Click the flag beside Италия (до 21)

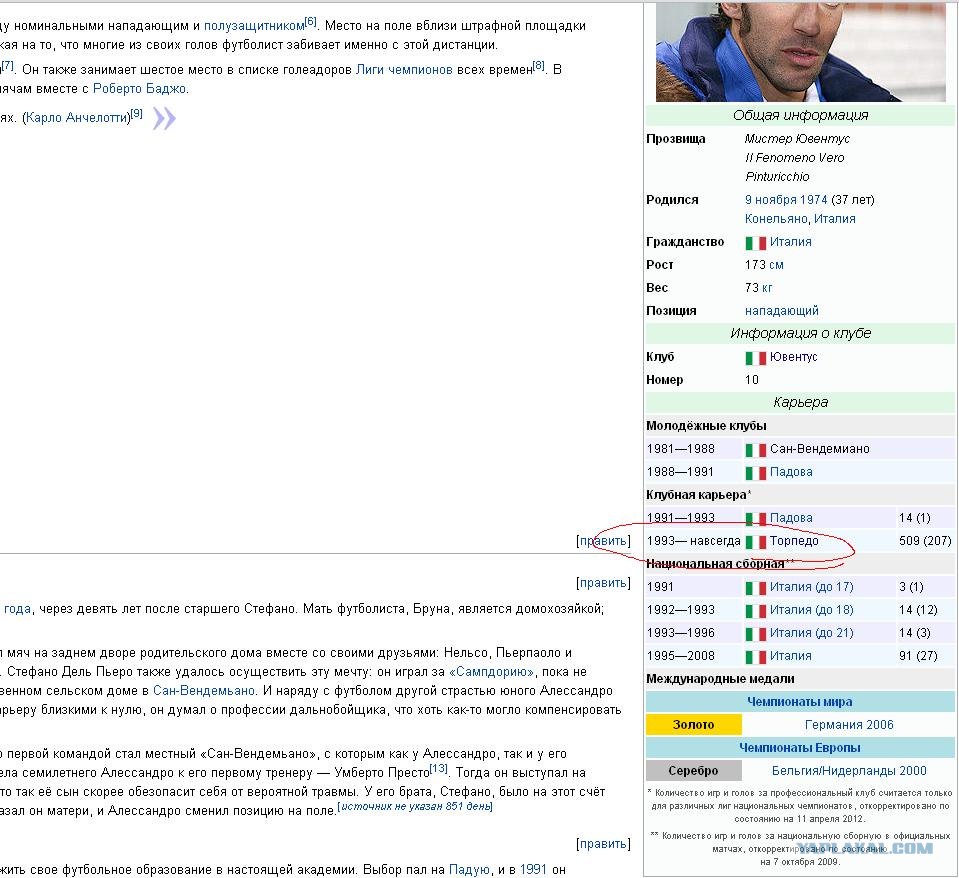point(755,634)
